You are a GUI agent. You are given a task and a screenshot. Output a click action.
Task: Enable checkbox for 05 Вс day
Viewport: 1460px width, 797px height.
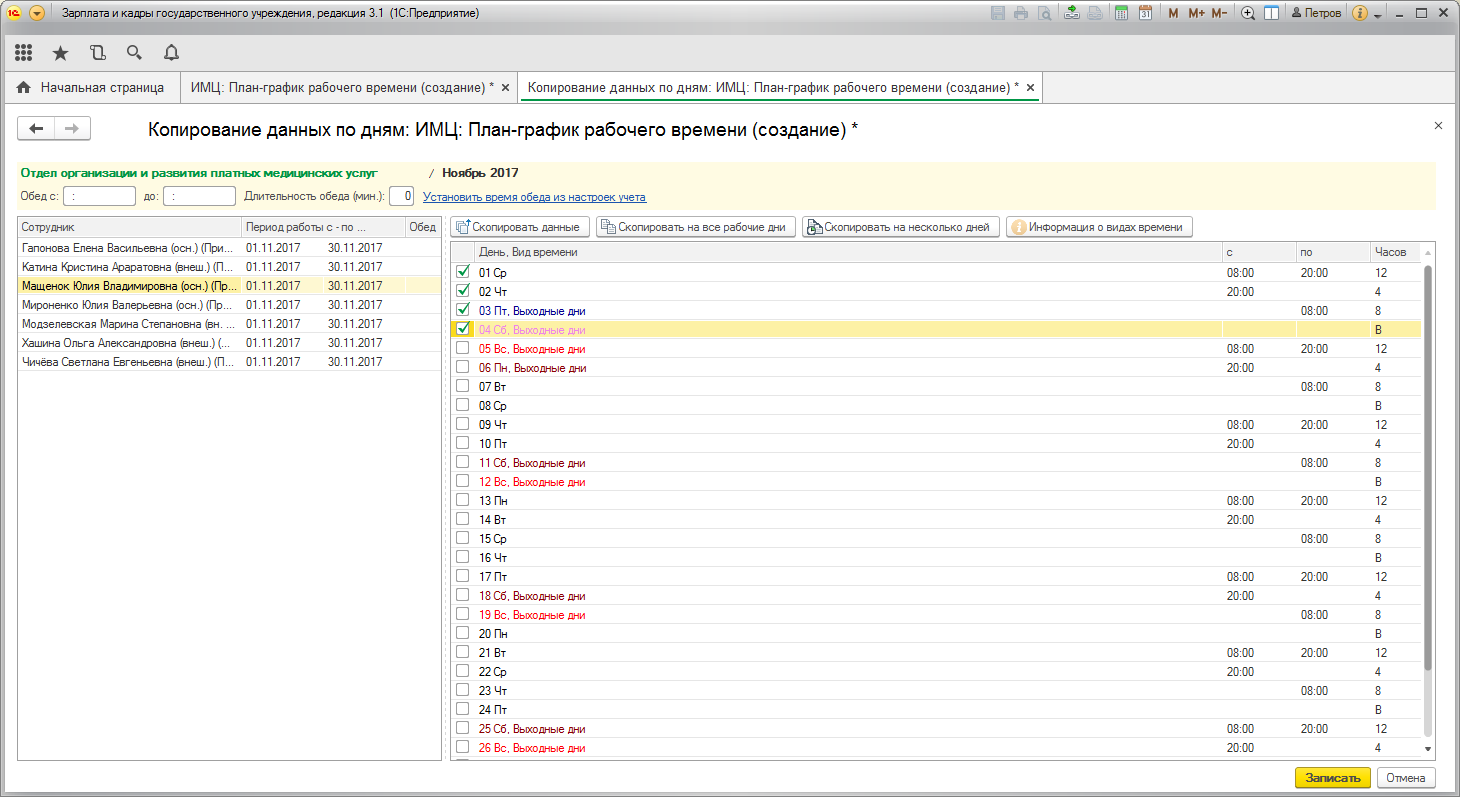pyautogui.click(x=462, y=348)
